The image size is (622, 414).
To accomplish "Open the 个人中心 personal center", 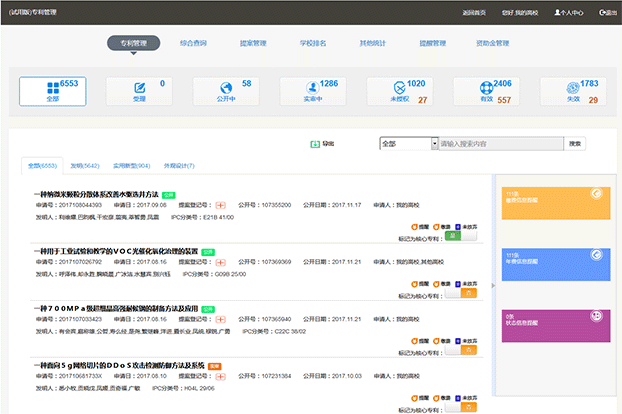I will point(568,12).
